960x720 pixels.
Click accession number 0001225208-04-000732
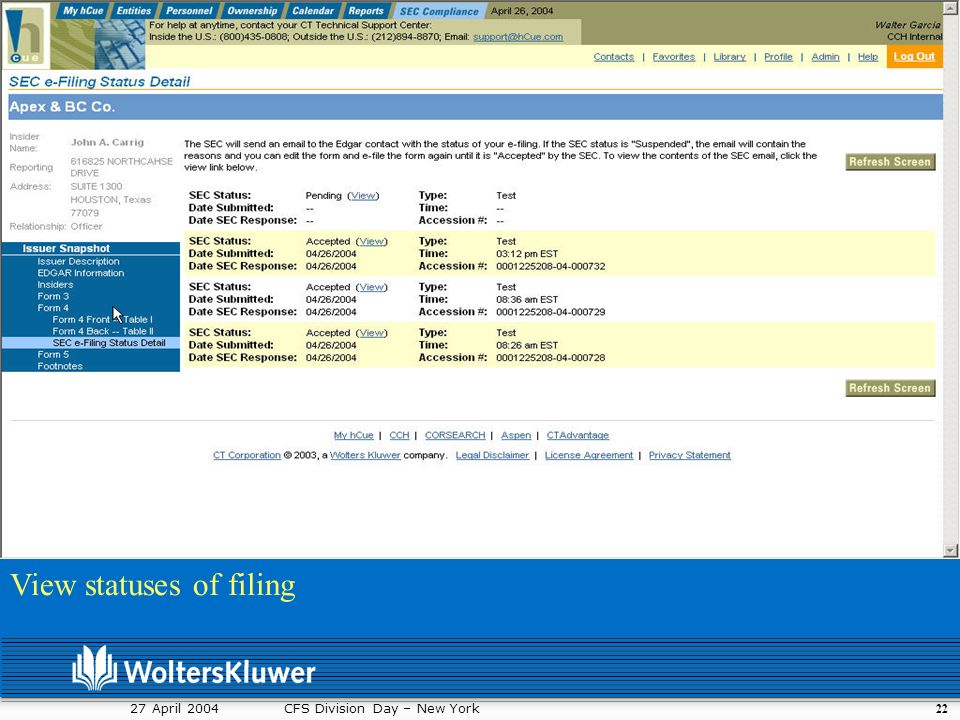coord(550,266)
